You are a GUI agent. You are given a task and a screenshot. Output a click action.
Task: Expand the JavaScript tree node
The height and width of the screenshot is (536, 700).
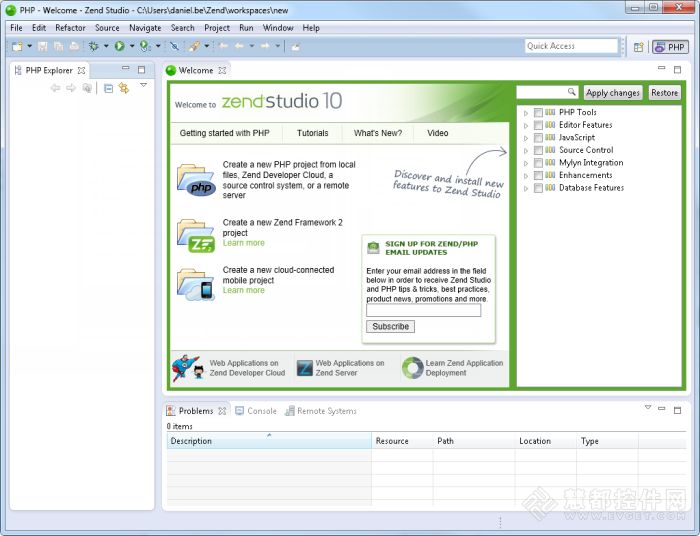point(525,138)
